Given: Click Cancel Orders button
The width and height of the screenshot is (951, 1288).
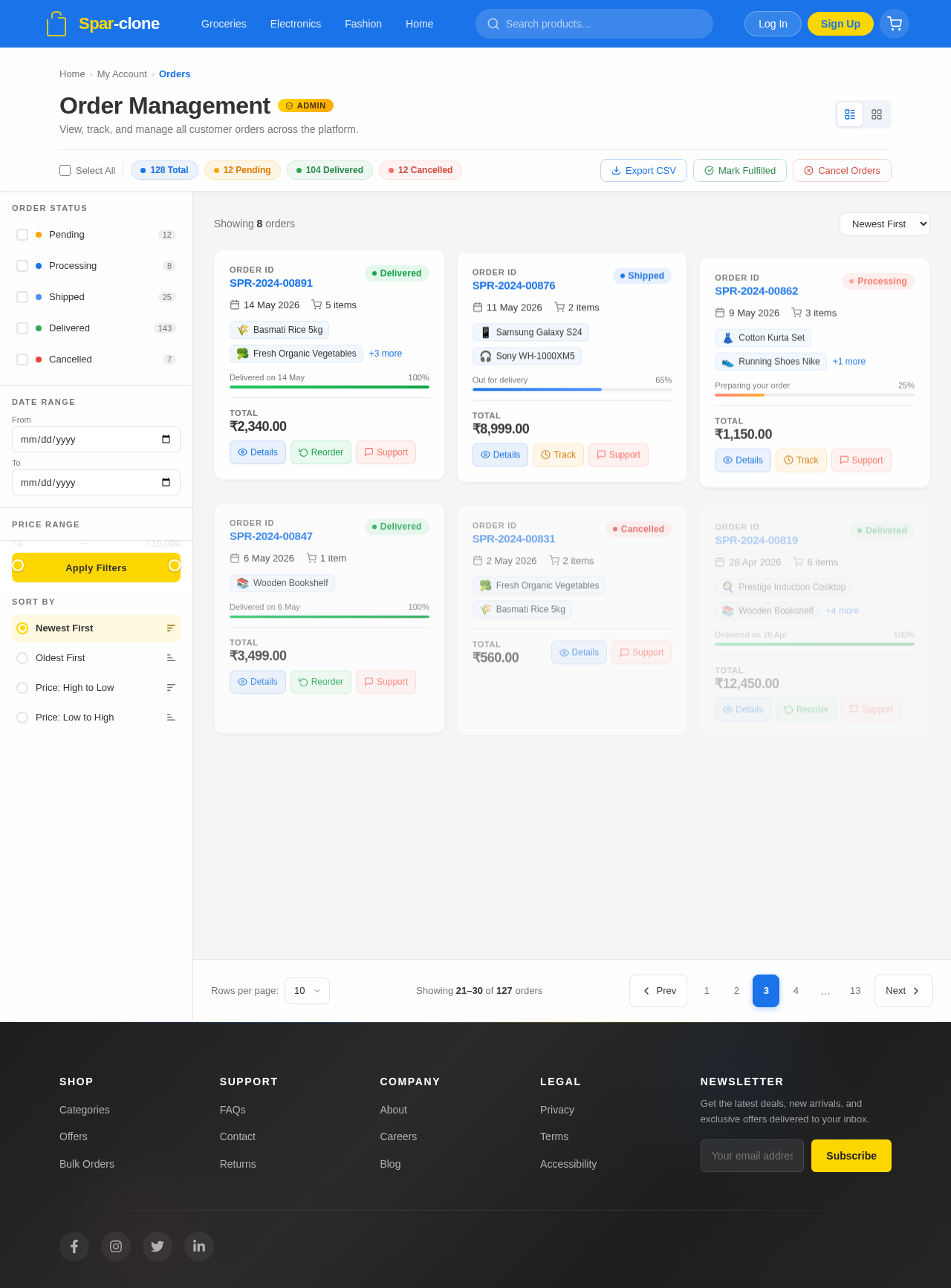Looking at the screenshot, I should [842, 170].
